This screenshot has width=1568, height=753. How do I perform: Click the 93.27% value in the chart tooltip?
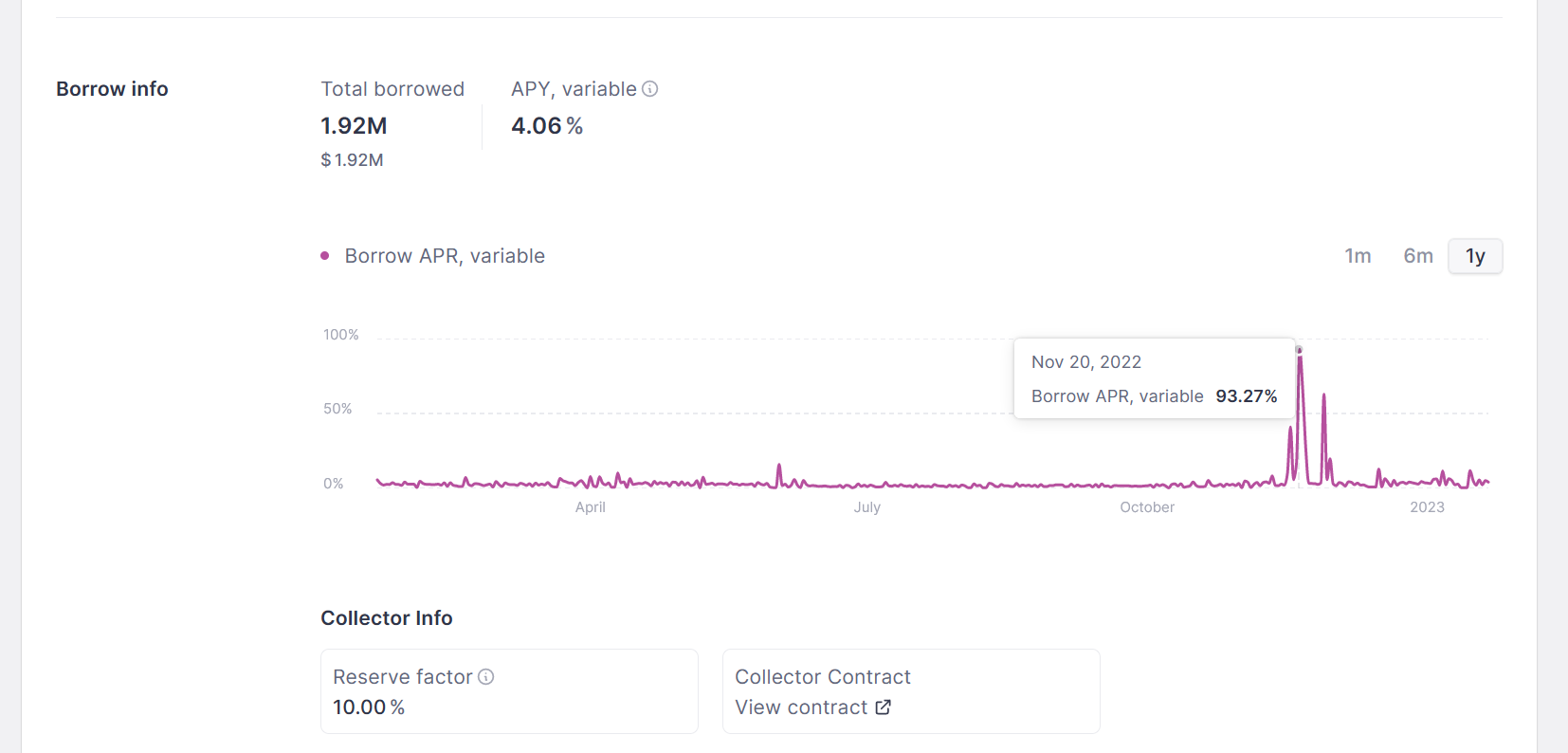click(1247, 396)
